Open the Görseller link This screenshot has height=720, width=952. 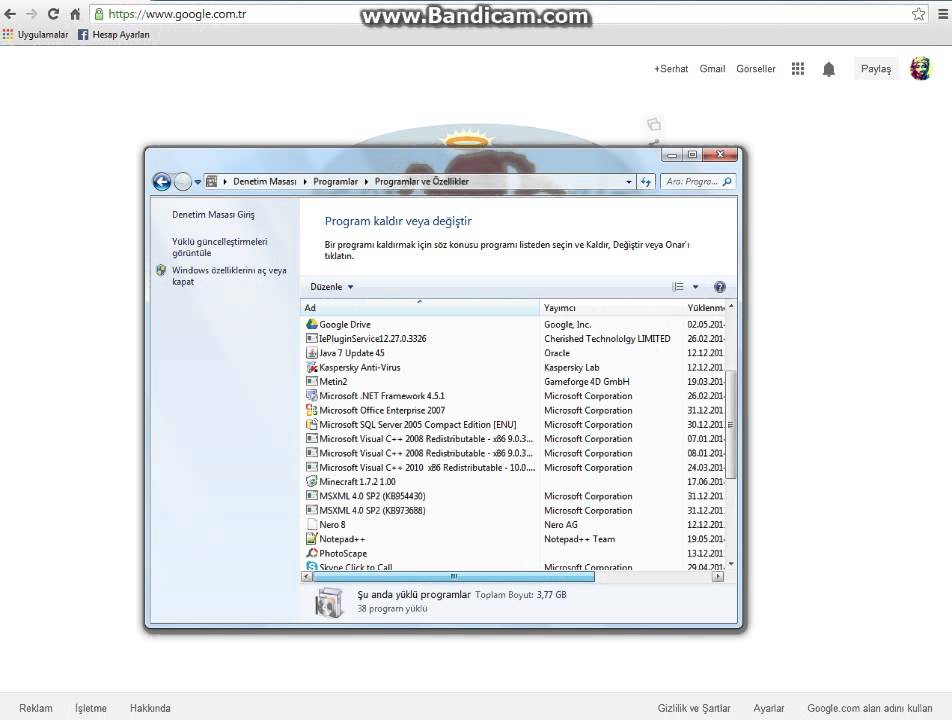(756, 69)
